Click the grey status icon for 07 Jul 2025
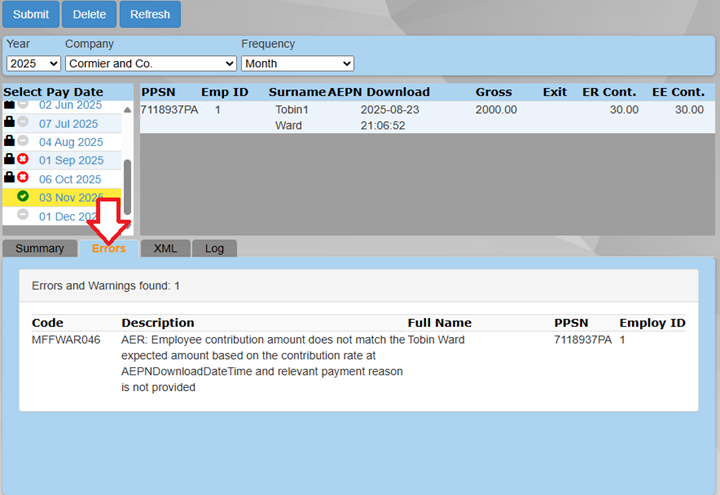Image resolution: width=720 pixels, height=495 pixels. tap(23, 123)
